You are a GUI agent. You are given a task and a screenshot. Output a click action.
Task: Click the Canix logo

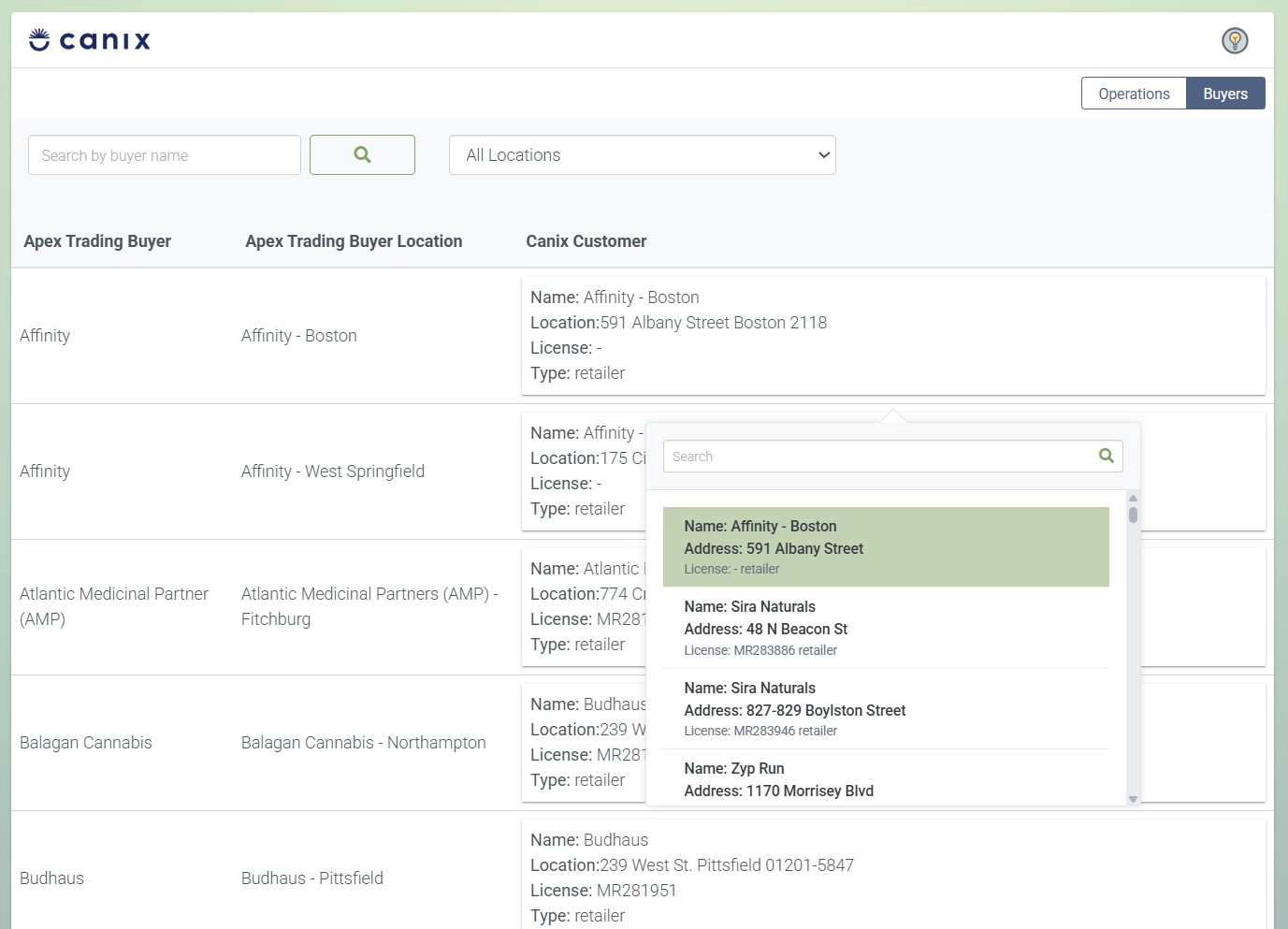(90, 40)
